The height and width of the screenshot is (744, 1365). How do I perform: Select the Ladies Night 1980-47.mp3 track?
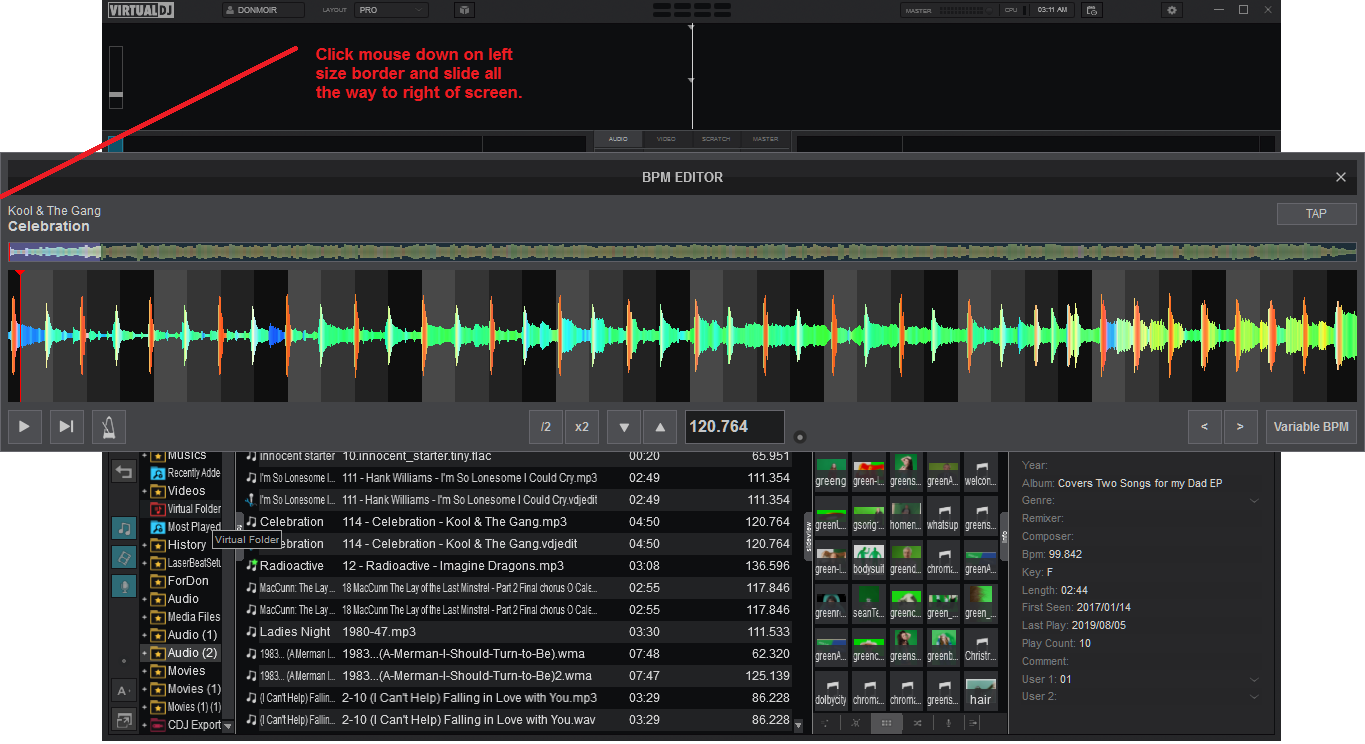[518, 632]
